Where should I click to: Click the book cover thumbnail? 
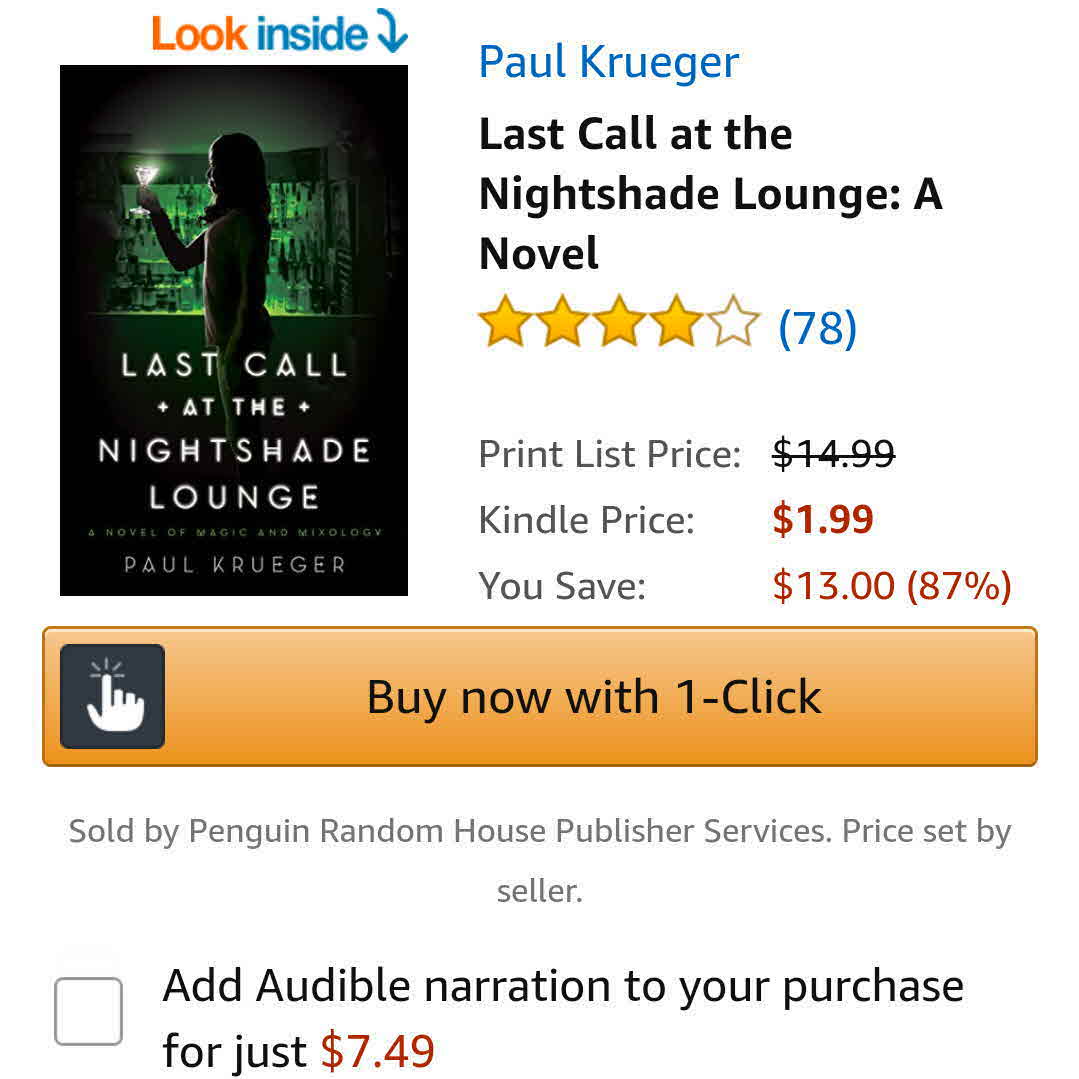click(234, 330)
